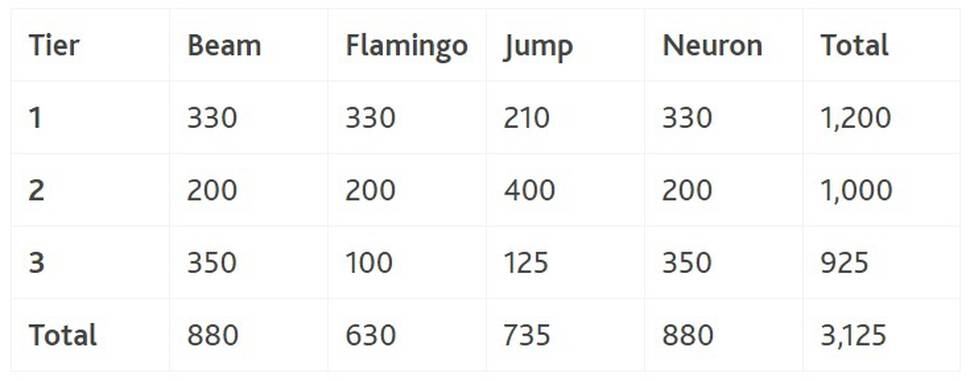This screenshot has width=970, height=381.
Task: Click the Beam column header
Action: point(224,45)
